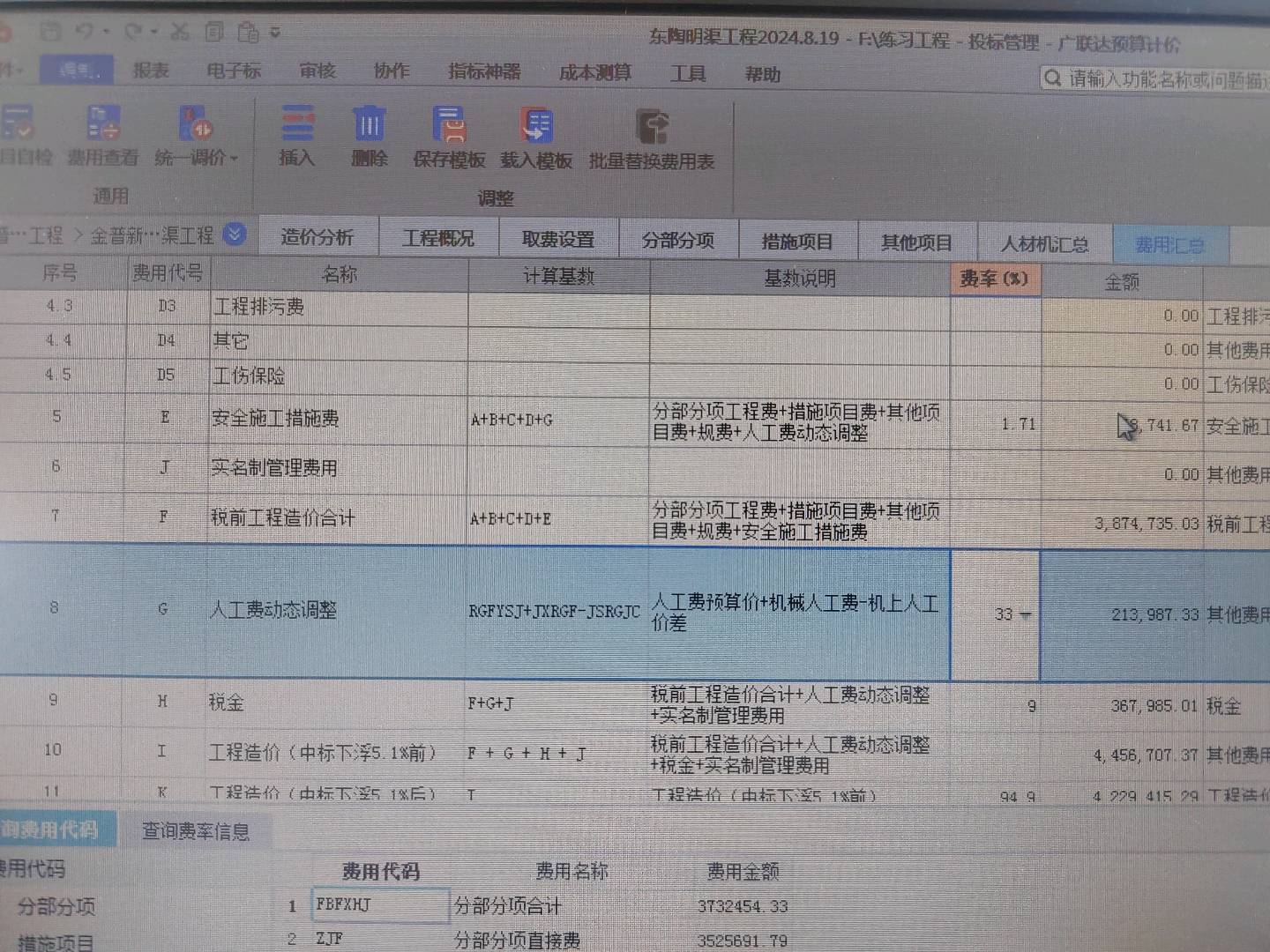Viewport: 1270px width, 952px height.
Task: Click the 1.71 rate cell
Action: click(x=996, y=424)
